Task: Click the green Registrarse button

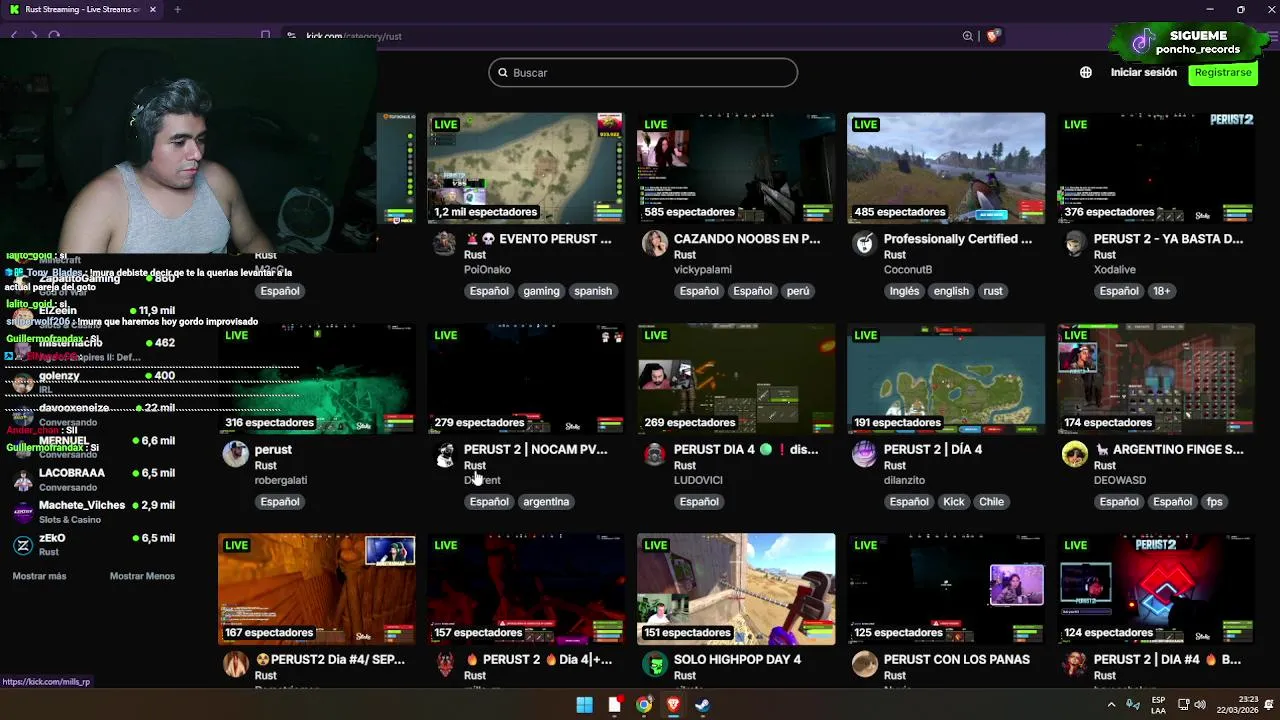Action: [1223, 72]
